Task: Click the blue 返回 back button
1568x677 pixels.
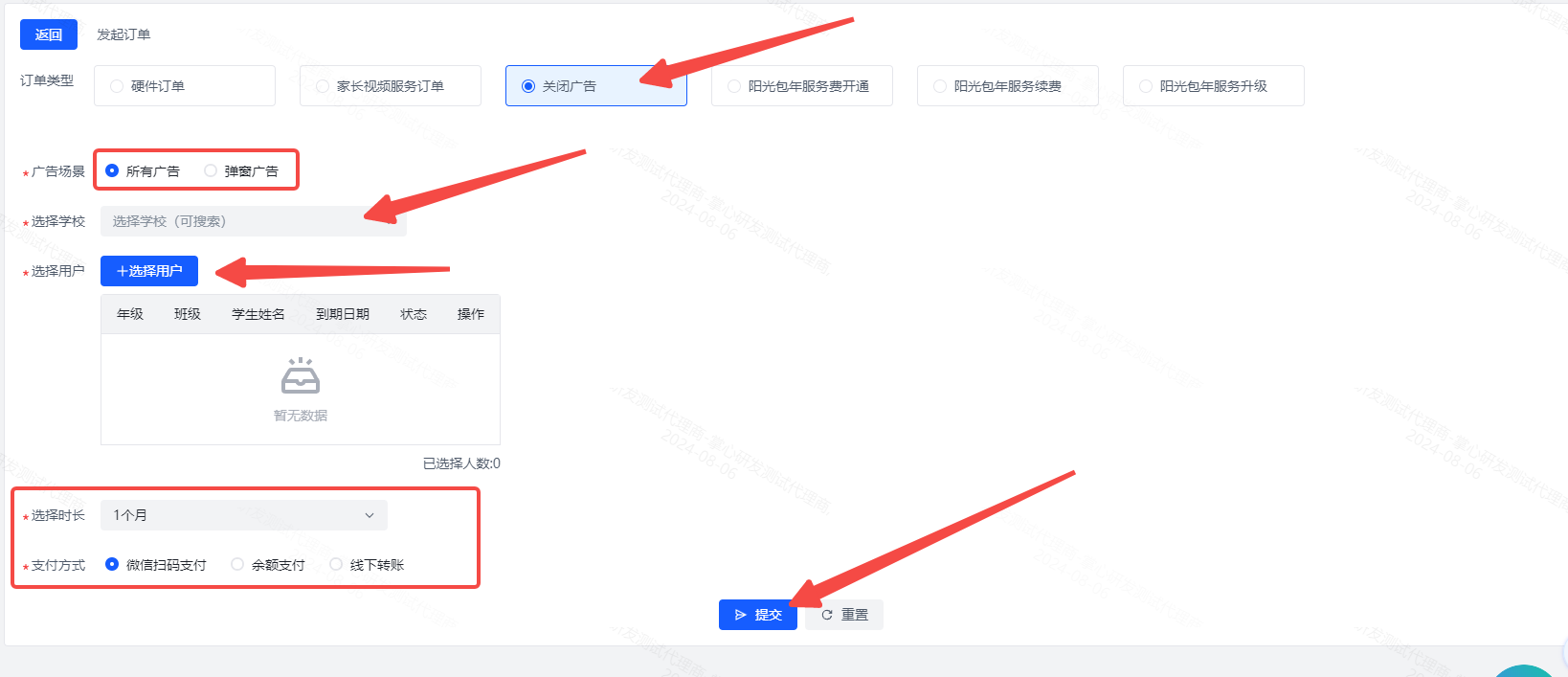Action: 48,34
